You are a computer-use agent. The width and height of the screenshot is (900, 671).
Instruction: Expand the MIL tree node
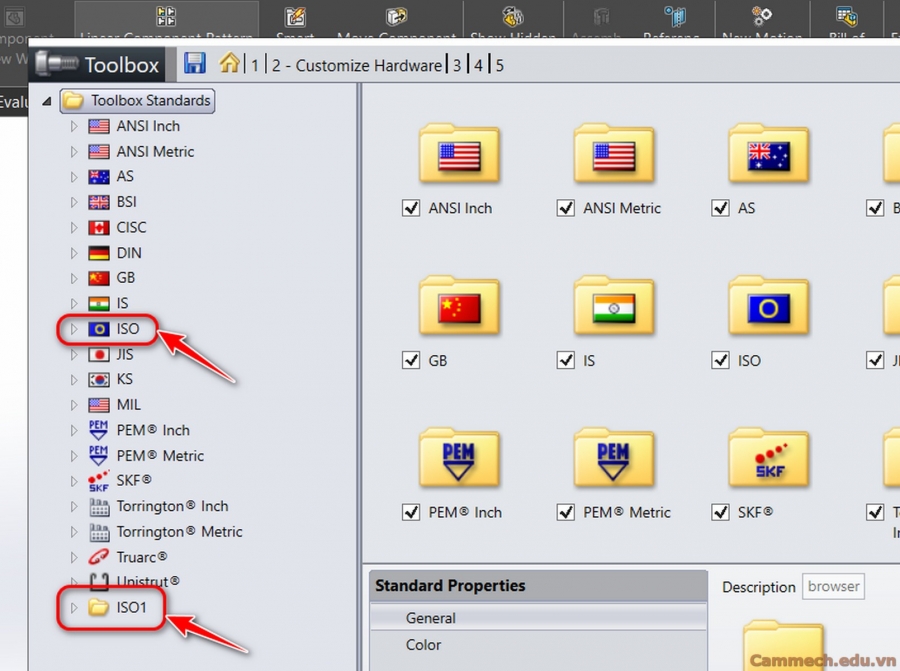(74, 405)
